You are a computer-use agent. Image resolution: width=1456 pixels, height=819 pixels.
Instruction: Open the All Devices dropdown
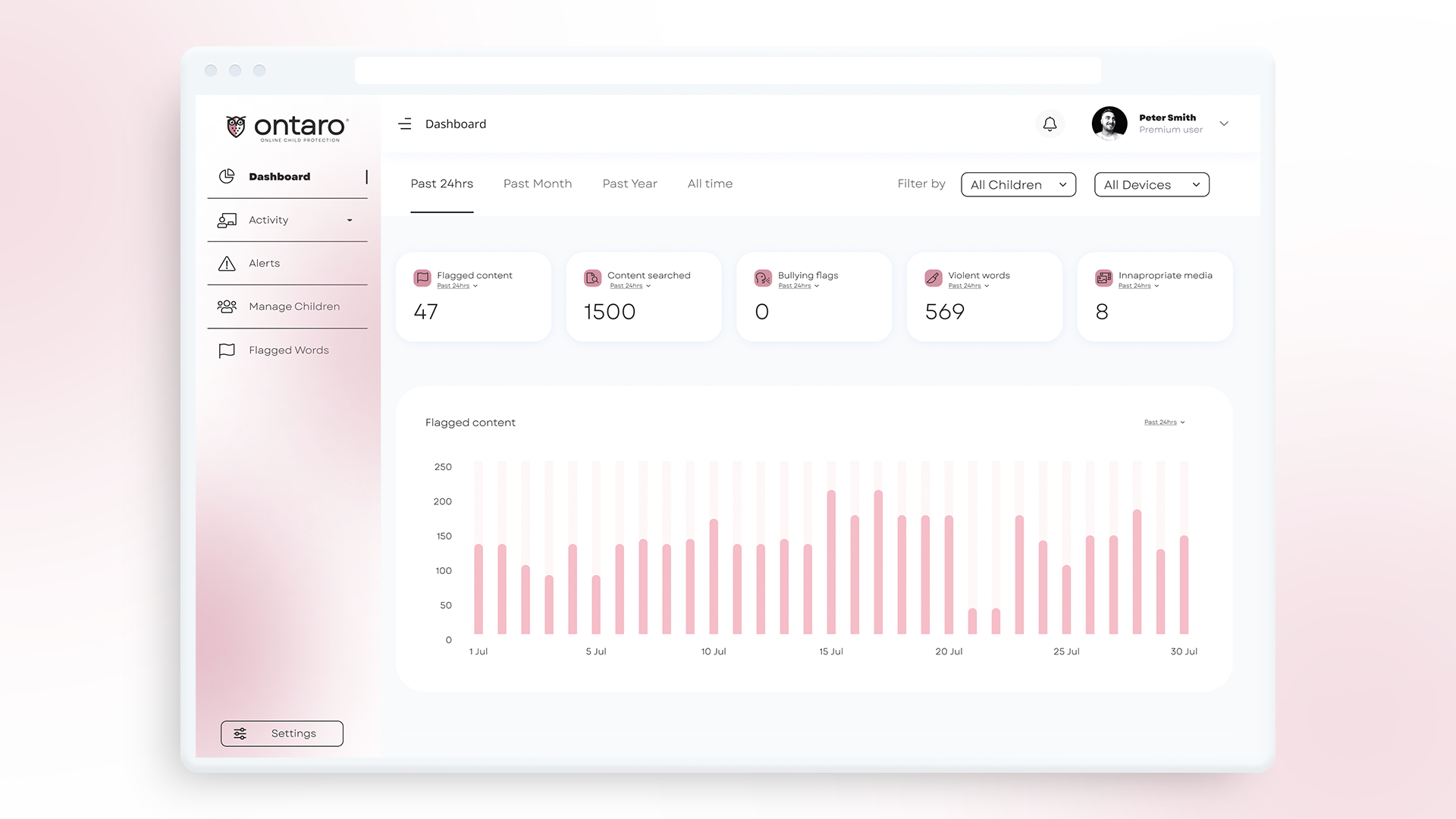(x=1151, y=184)
